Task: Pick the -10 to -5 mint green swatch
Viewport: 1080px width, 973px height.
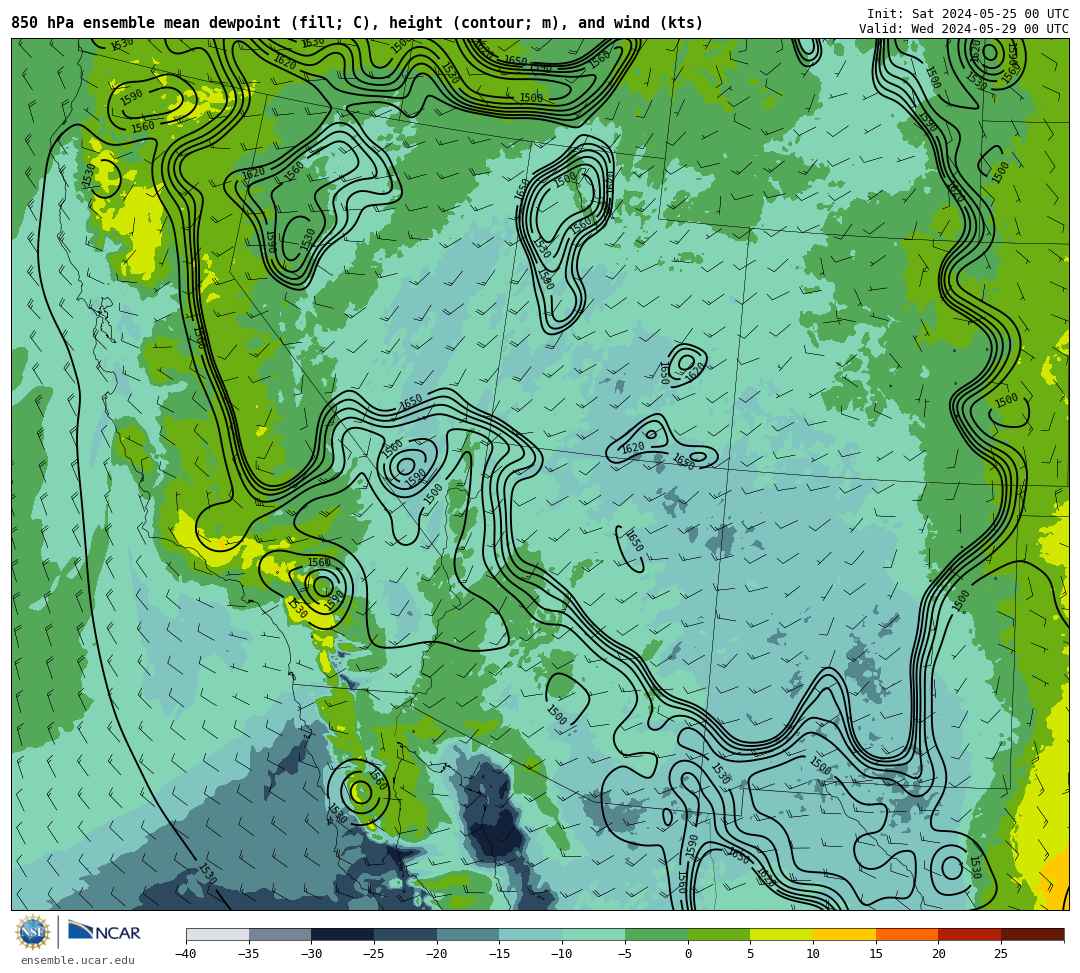Action: click(594, 934)
